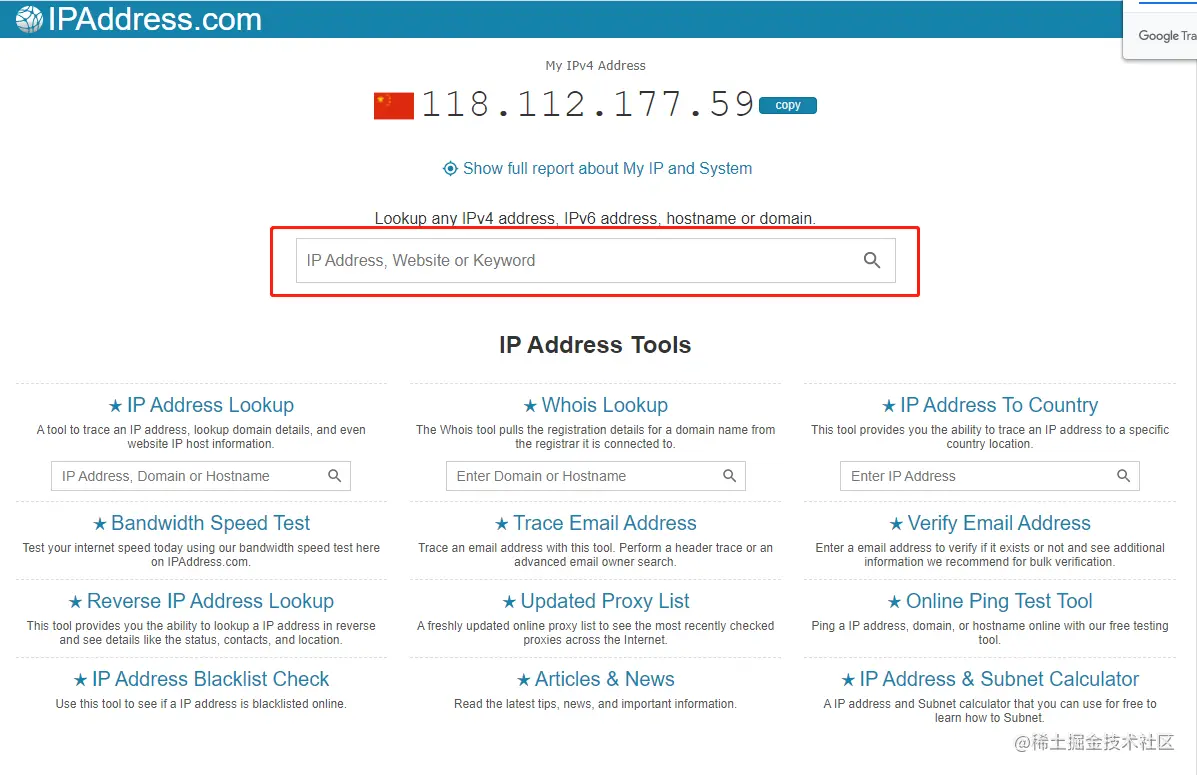
Task: Open Show full report about My IP and System
Action: (x=607, y=168)
